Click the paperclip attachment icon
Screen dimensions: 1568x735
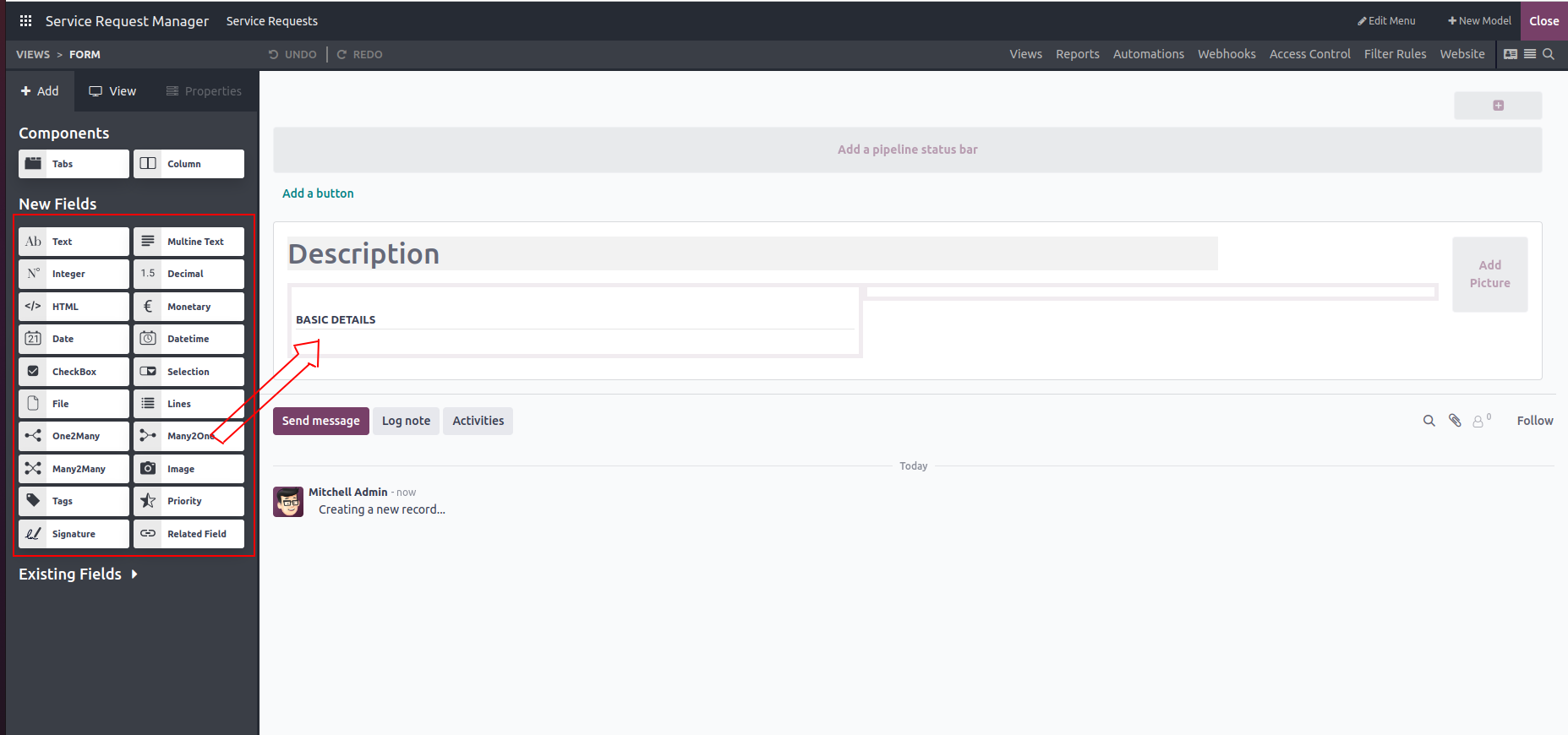[x=1455, y=421]
